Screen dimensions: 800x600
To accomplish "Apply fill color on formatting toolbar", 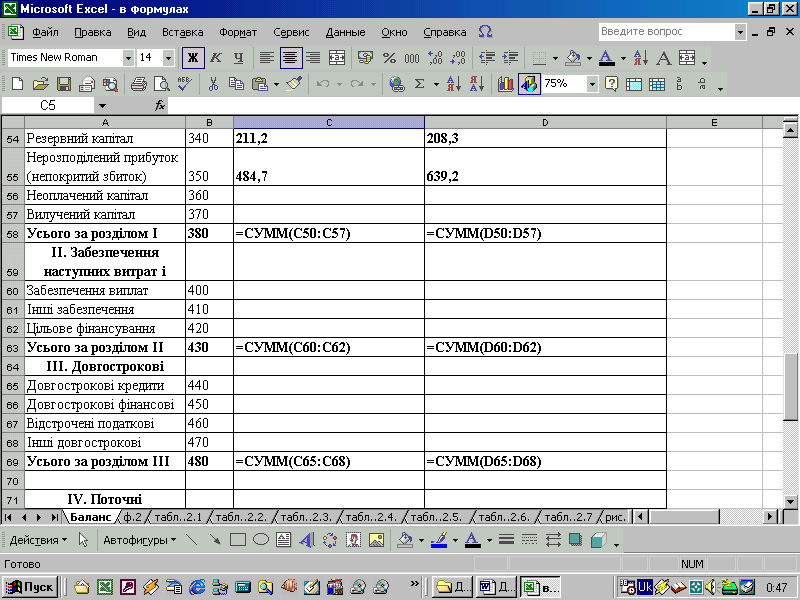I will tap(574, 58).
